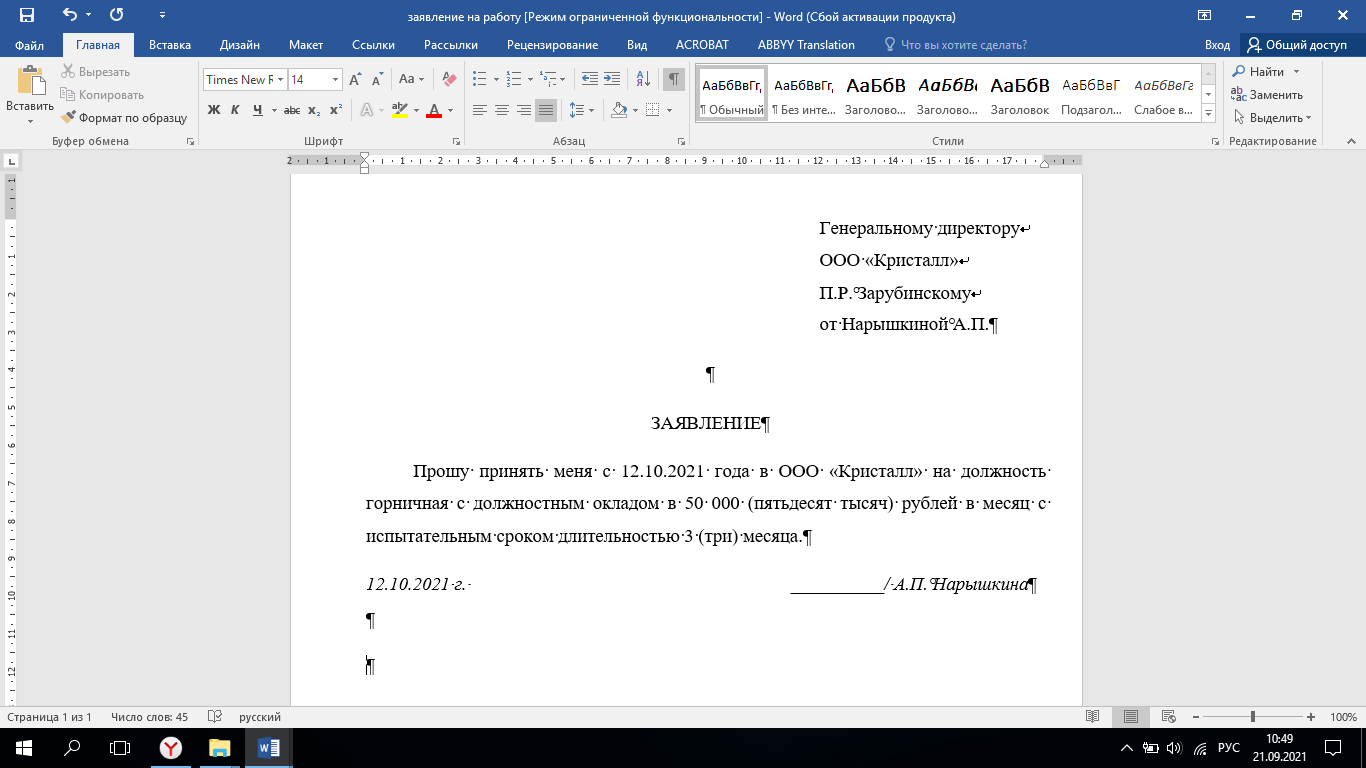Toggle show paragraph marks (¶)
1366x768 pixels.
673,79
